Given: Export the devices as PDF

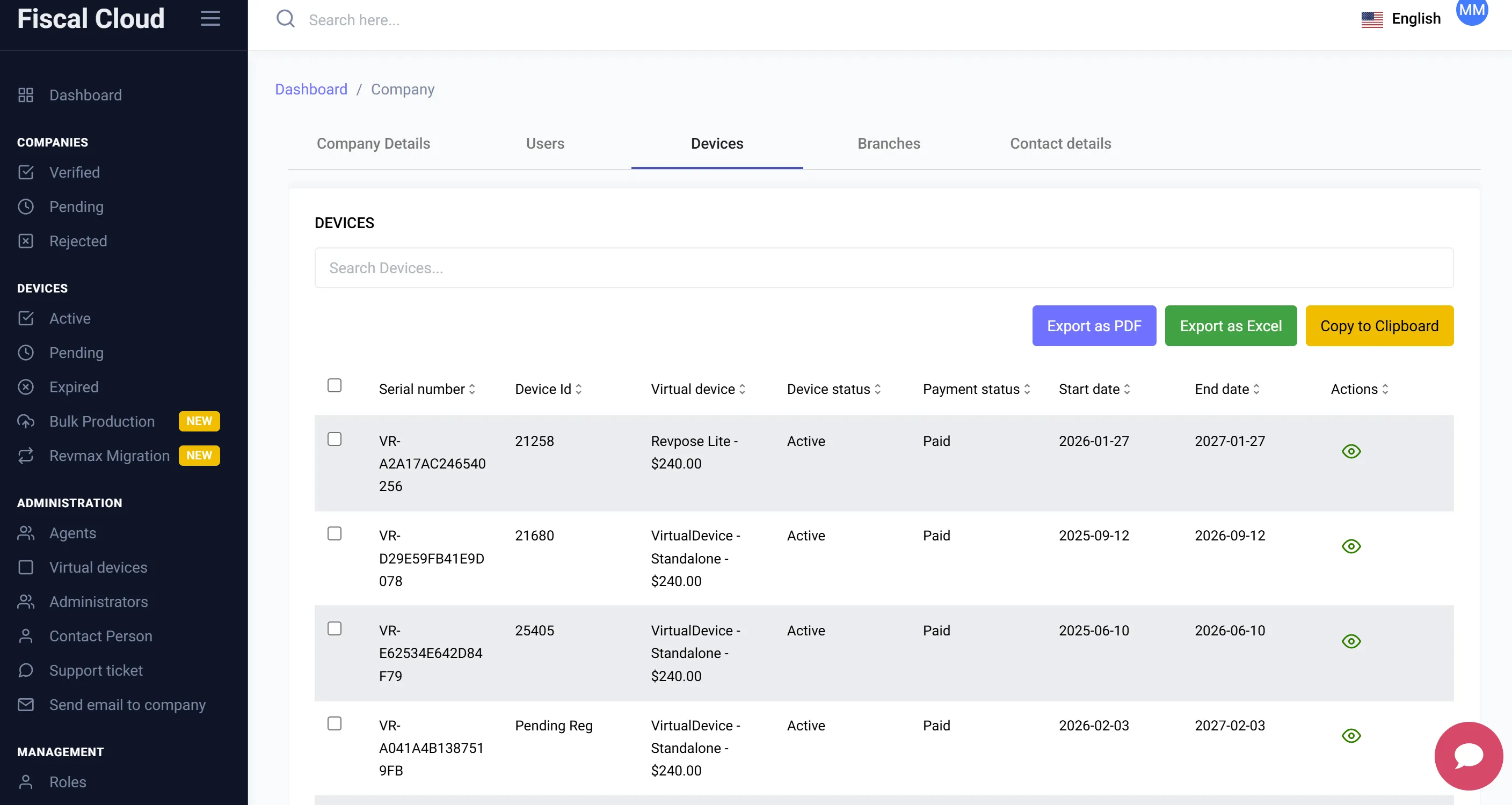Looking at the screenshot, I should coord(1094,326).
